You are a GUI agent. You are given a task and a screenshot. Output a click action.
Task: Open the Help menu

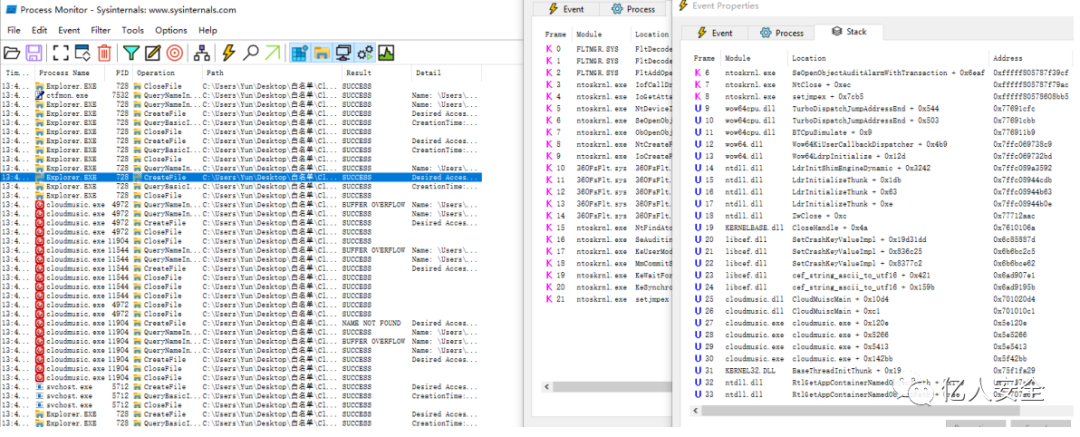pyautogui.click(x=207, y=30)
